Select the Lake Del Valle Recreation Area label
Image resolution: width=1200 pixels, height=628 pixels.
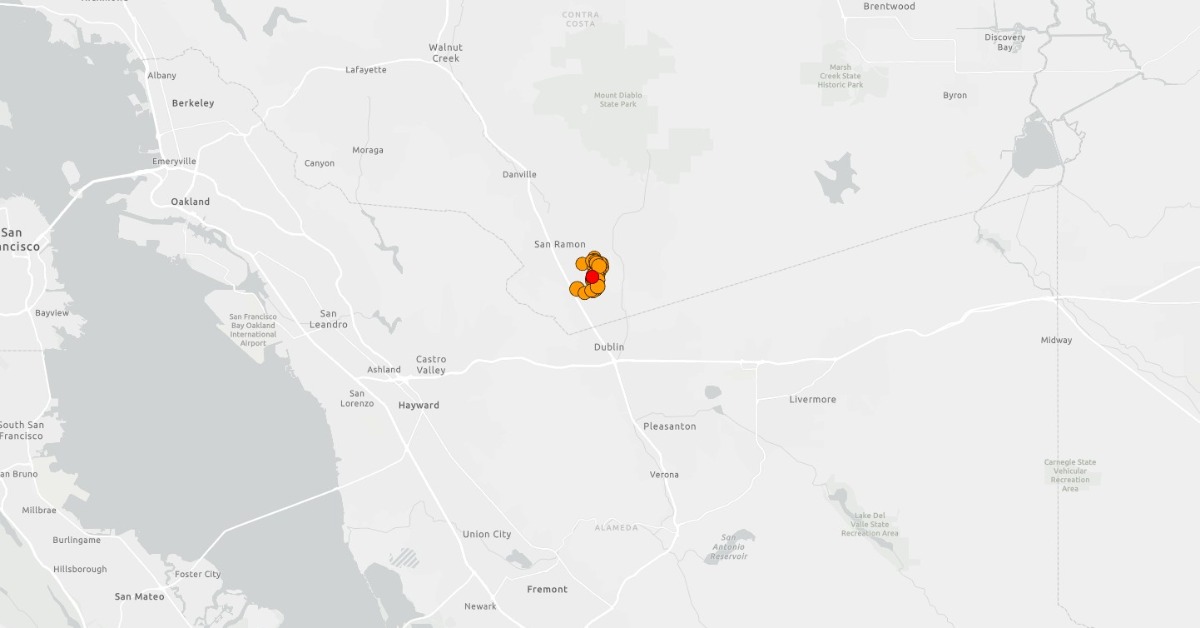coord(870,524)
